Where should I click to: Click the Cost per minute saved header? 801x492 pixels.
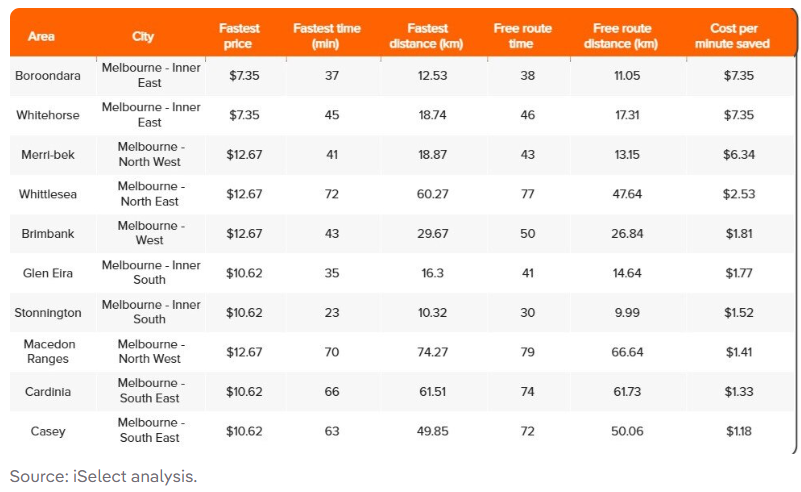click(739, 37)
